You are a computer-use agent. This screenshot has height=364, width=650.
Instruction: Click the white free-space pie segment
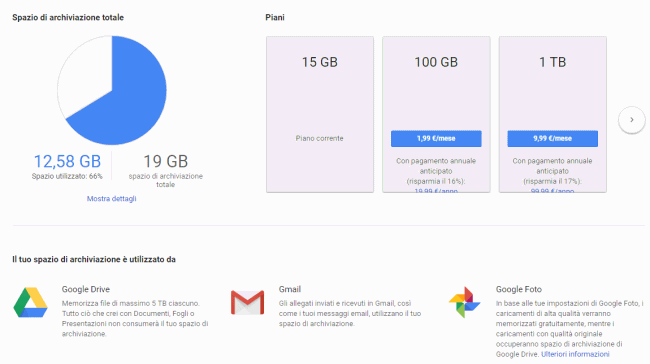click(x=85, y=75)
